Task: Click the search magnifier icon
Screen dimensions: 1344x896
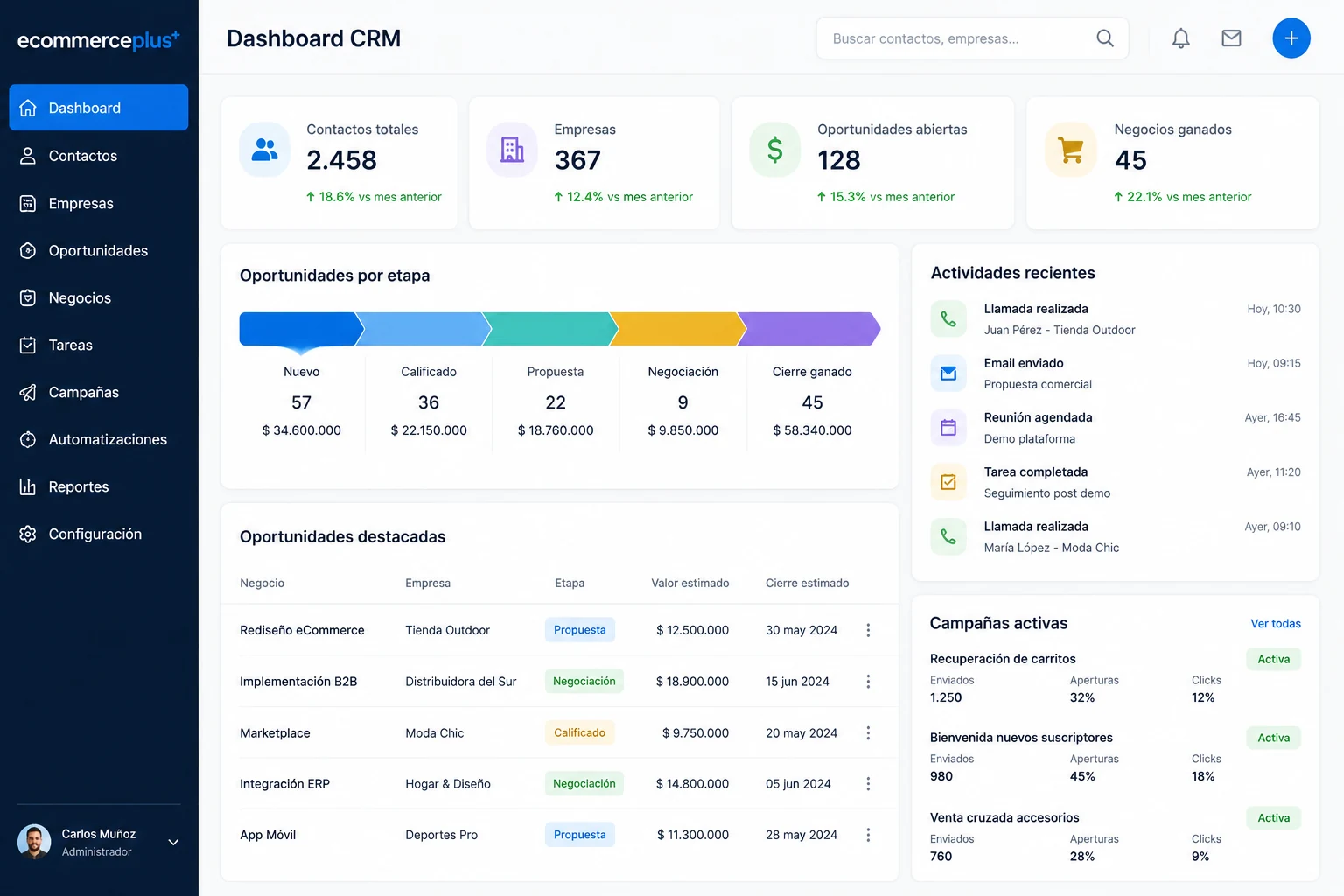Action: [1105, 38]
